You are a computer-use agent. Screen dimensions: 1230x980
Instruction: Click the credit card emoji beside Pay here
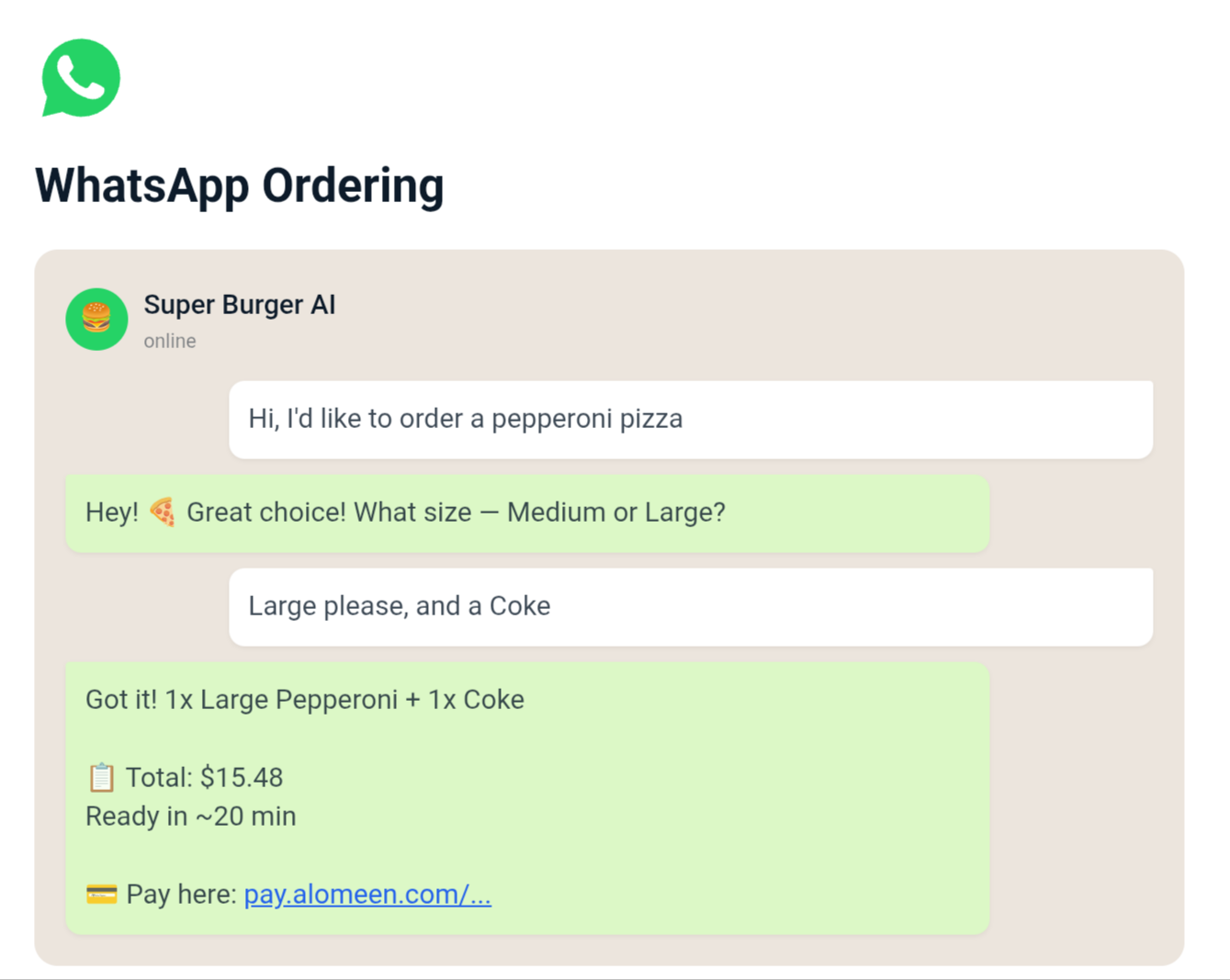(101, 894)
